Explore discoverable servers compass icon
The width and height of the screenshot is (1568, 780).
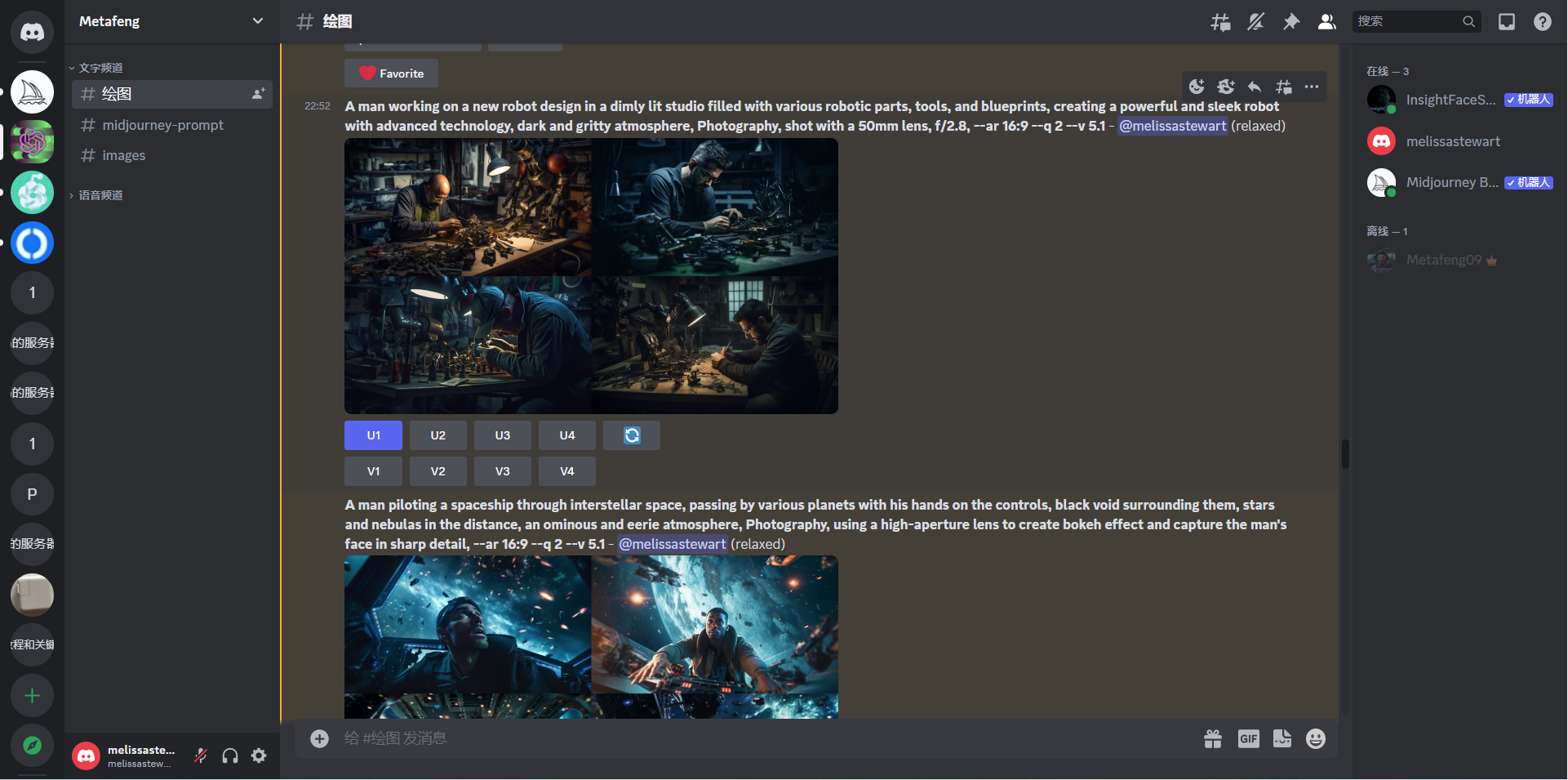click(32, 745)
